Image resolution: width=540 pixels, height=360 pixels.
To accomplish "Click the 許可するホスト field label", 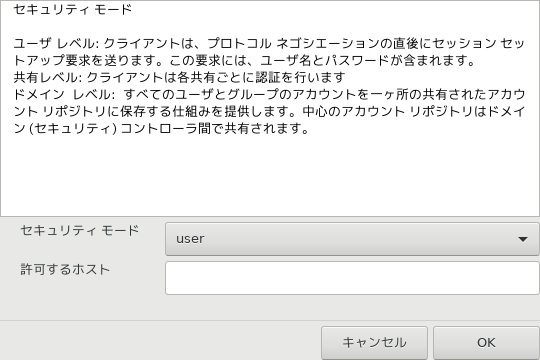I will tap(65, 269).
